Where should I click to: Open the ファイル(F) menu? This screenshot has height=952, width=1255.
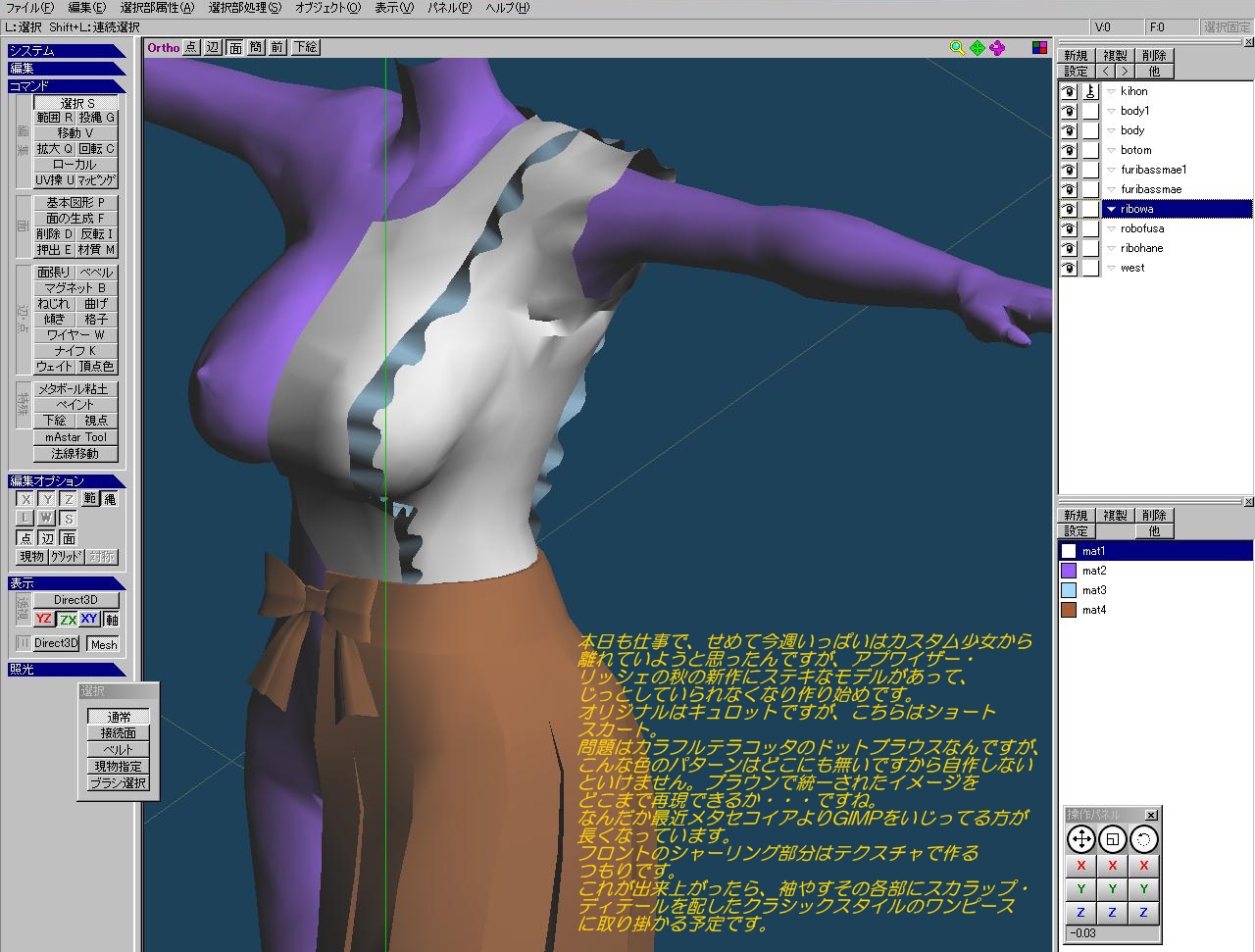pos(29,8)
